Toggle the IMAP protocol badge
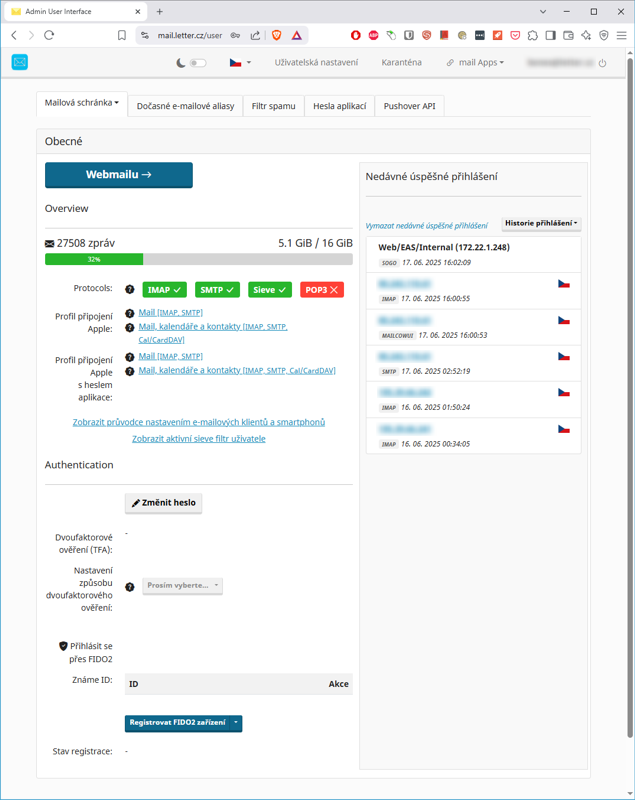 [165, 289]
